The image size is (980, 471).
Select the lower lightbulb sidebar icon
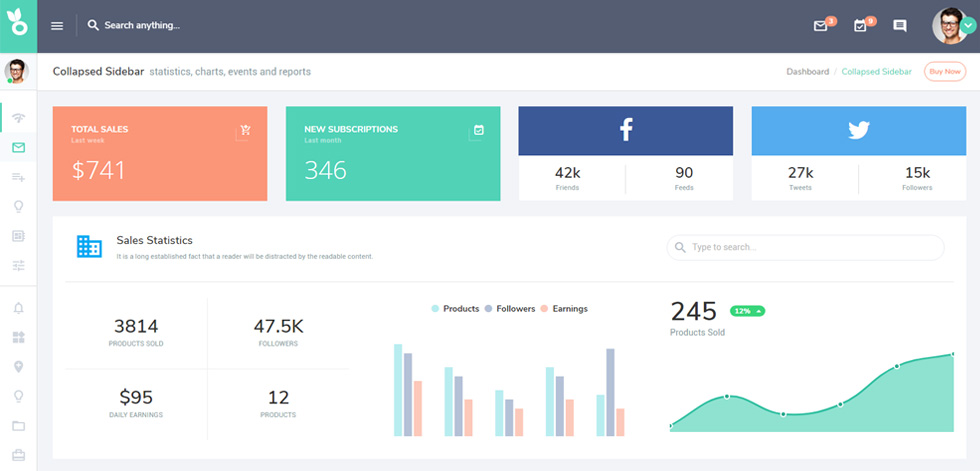click(x=19, y=396)
